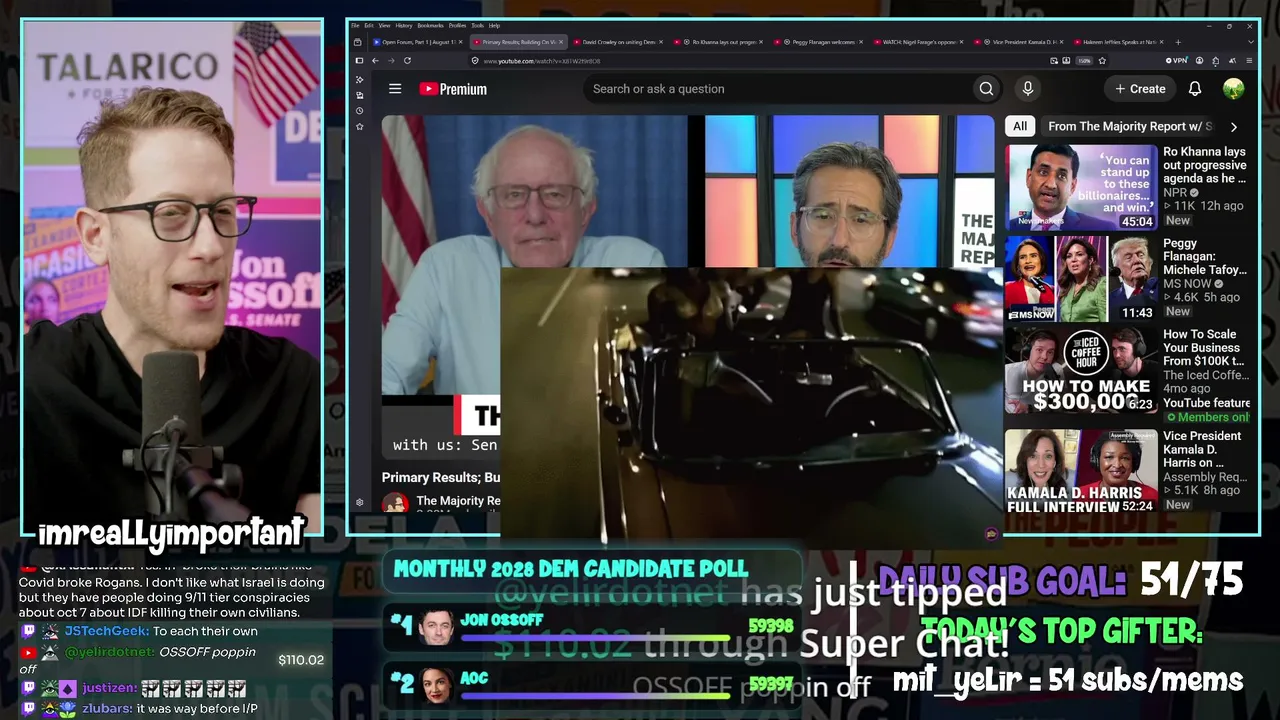The width and height of the screenshot is (1280, 720).
Task: Click JSTechGeek username in chat
Action: point(104,631)
